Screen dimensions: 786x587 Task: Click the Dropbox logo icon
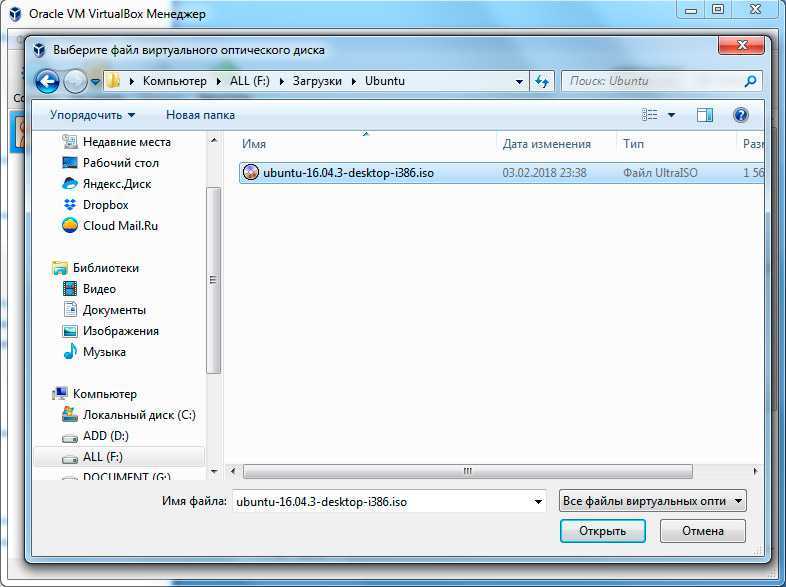point(70,205)
